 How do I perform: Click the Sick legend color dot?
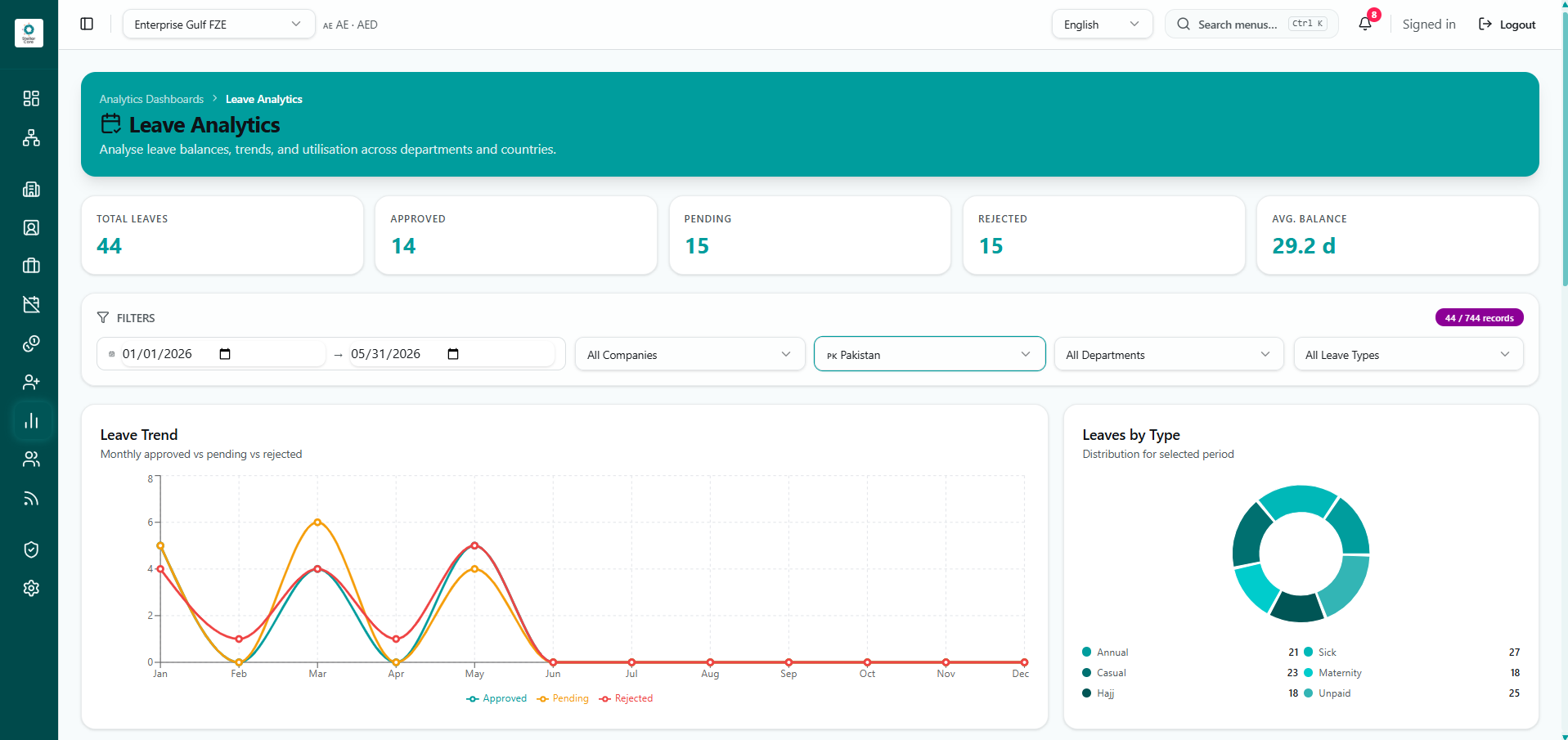1309,652
